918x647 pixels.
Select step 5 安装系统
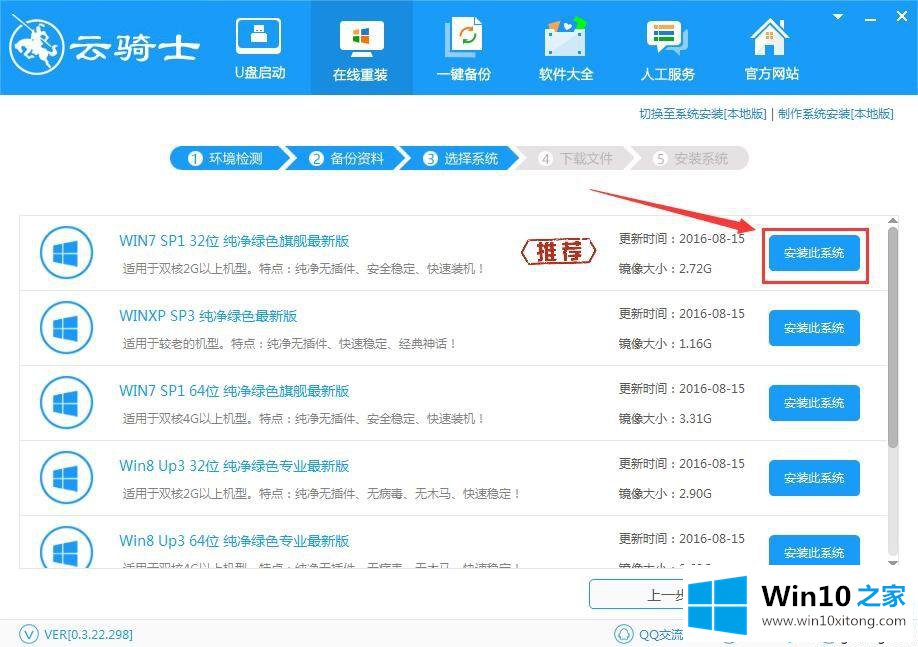691,159
